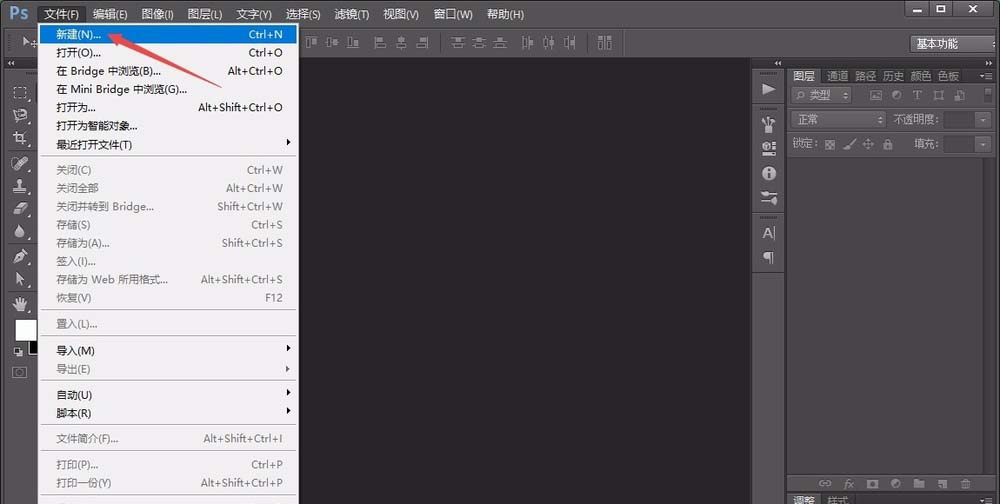The height and width of the screenshot is (504, 1000).
Task: Select the Blur drop tool
Action: [20, 231]
